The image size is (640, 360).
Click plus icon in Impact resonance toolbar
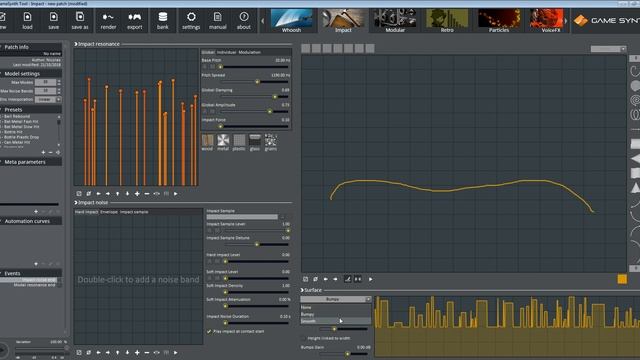coord(137,193)
